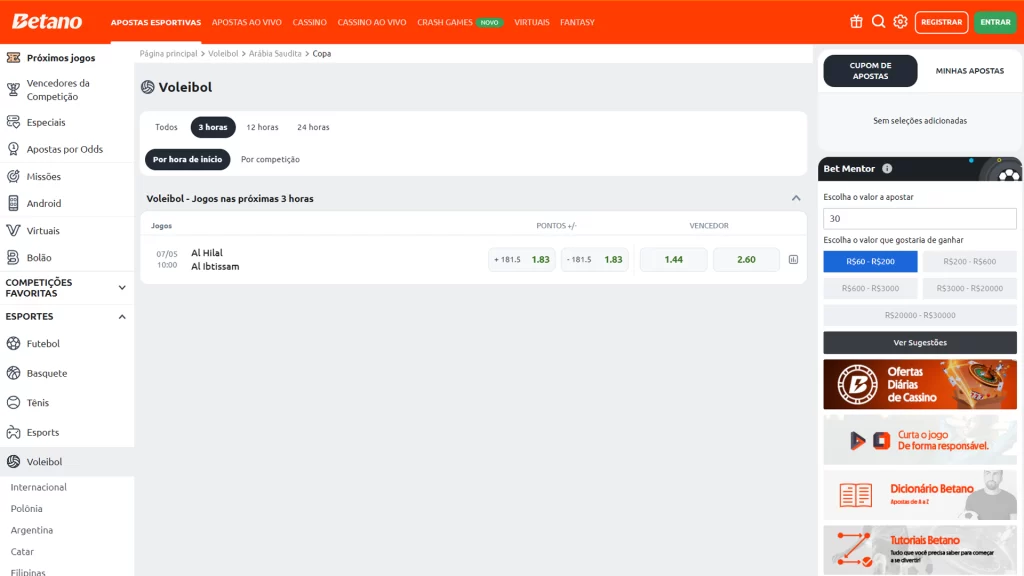
Task: Open Tutoriais Betano banner
Action: pyautogui.click(x=920, y=550)
